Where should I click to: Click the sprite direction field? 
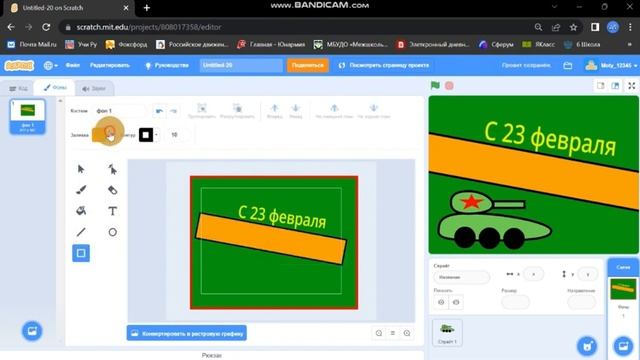581,302
